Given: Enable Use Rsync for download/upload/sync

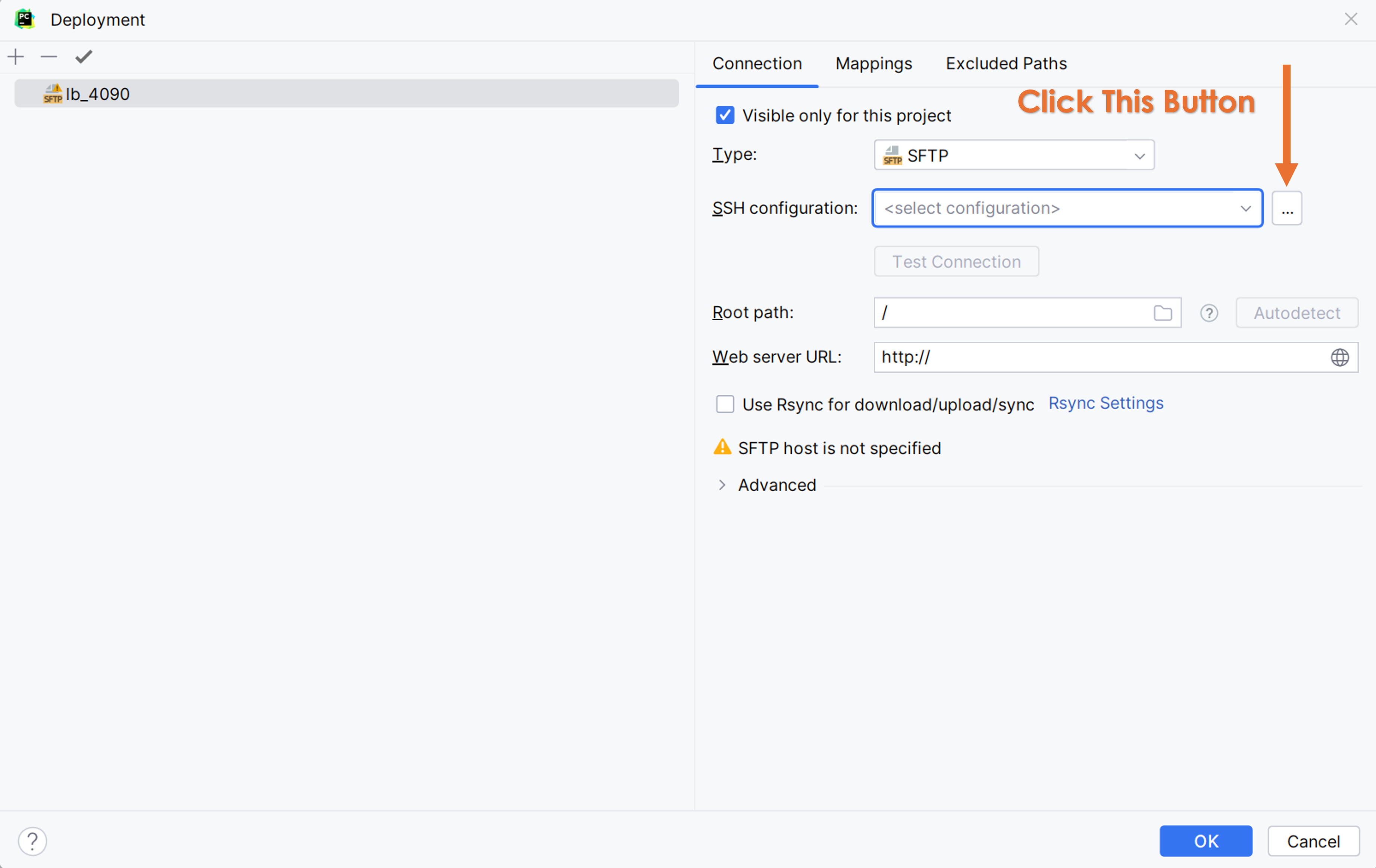Looking at the screenshot, I should pos(725,405).
